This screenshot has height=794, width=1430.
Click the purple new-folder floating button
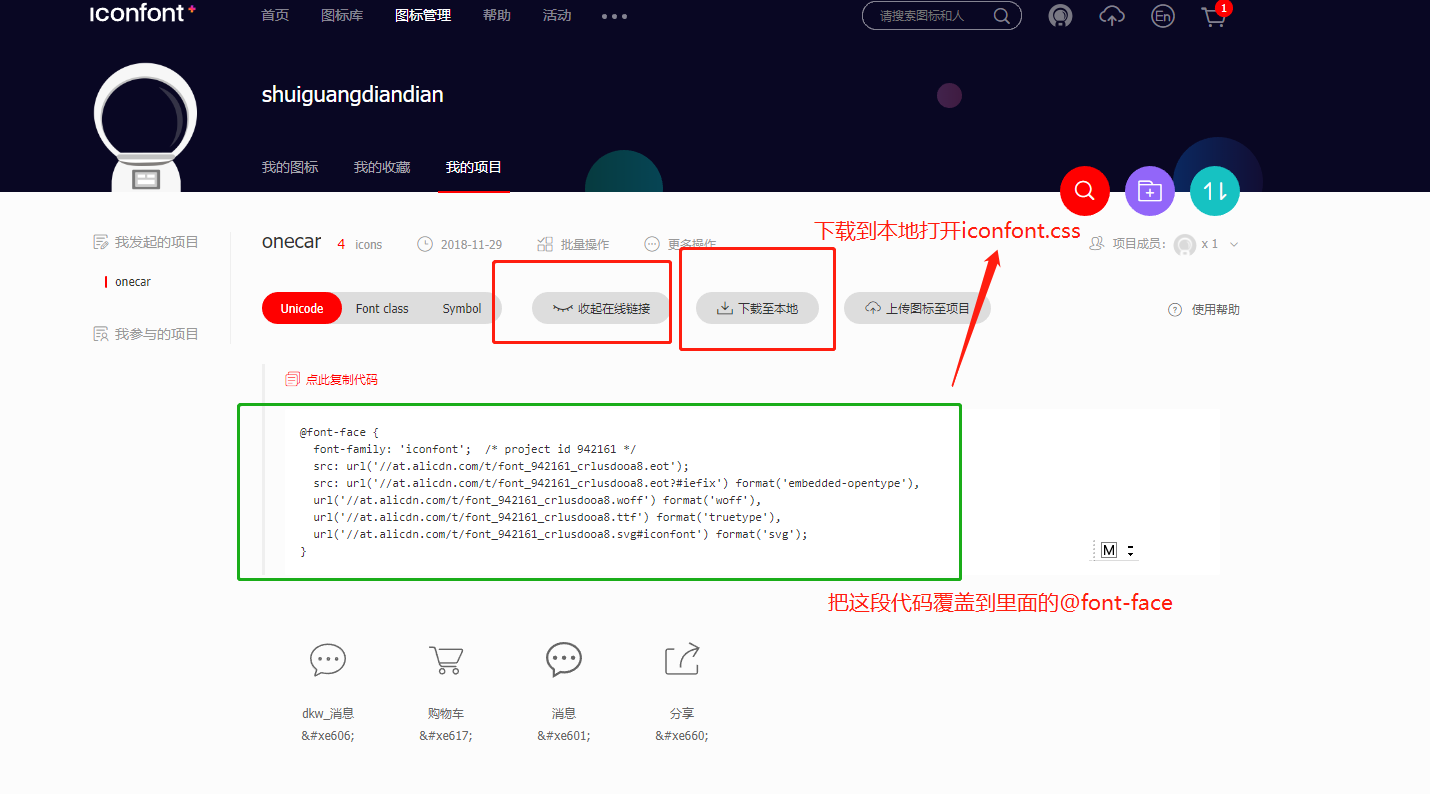point(1150,190)
